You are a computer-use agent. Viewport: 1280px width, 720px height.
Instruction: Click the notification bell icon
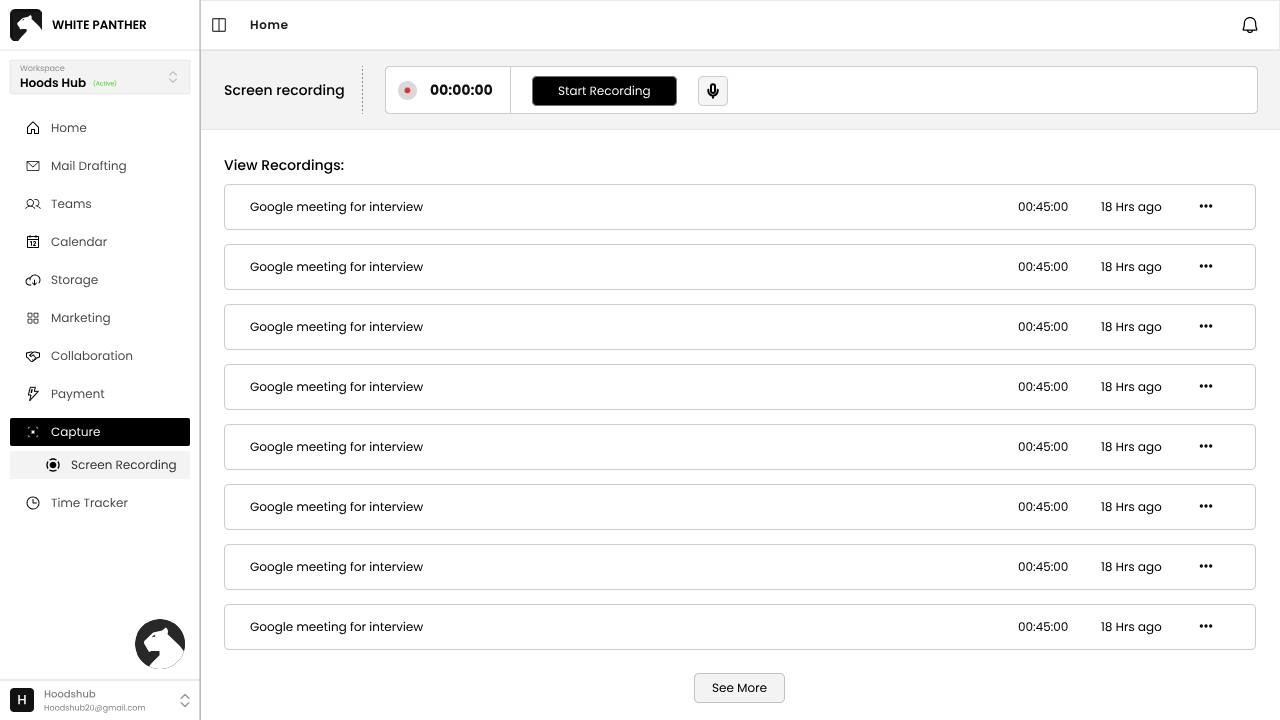pyautogui.click(x=1249, y=25)
